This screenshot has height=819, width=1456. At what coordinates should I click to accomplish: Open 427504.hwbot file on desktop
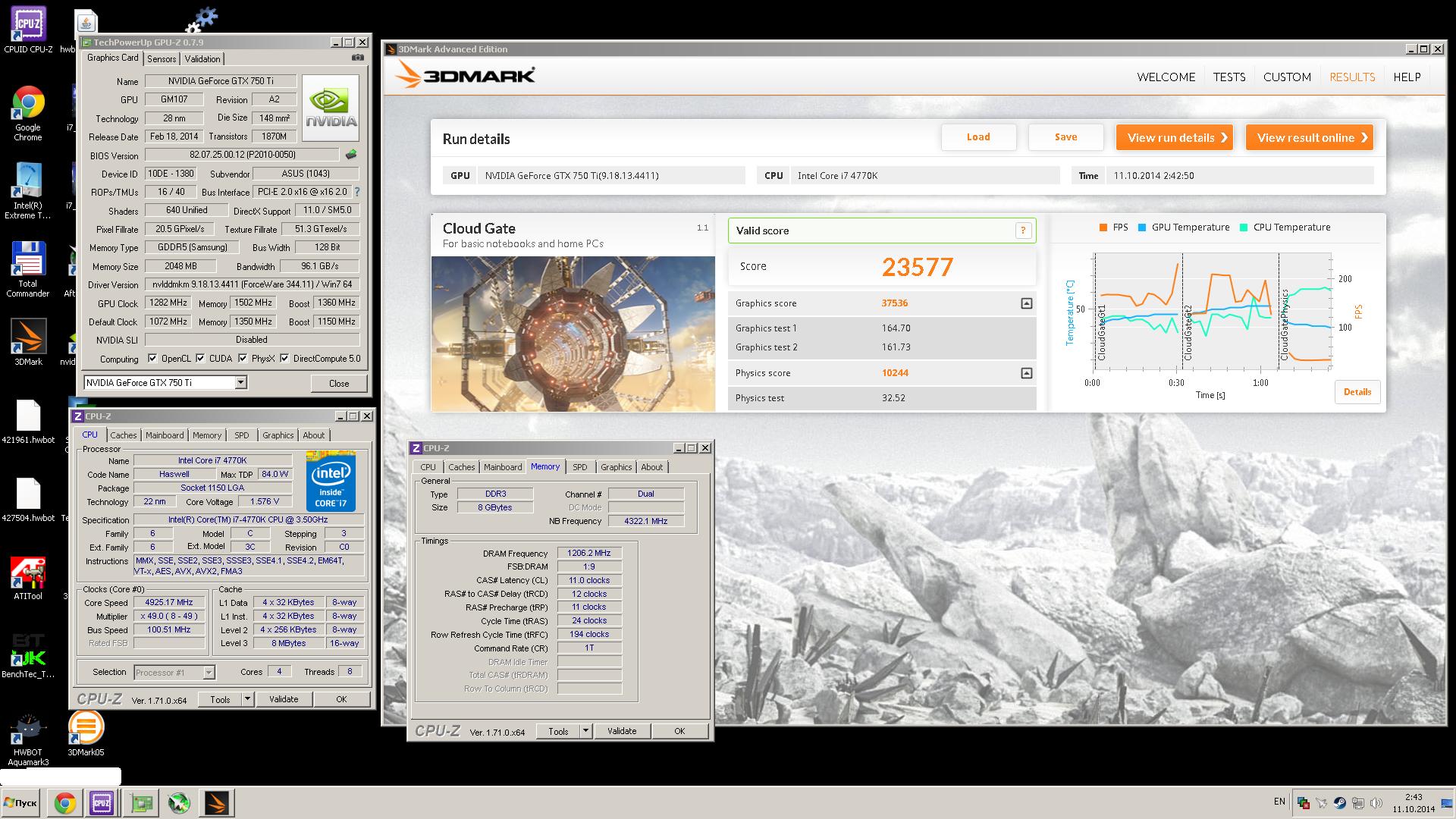[28, 500]
